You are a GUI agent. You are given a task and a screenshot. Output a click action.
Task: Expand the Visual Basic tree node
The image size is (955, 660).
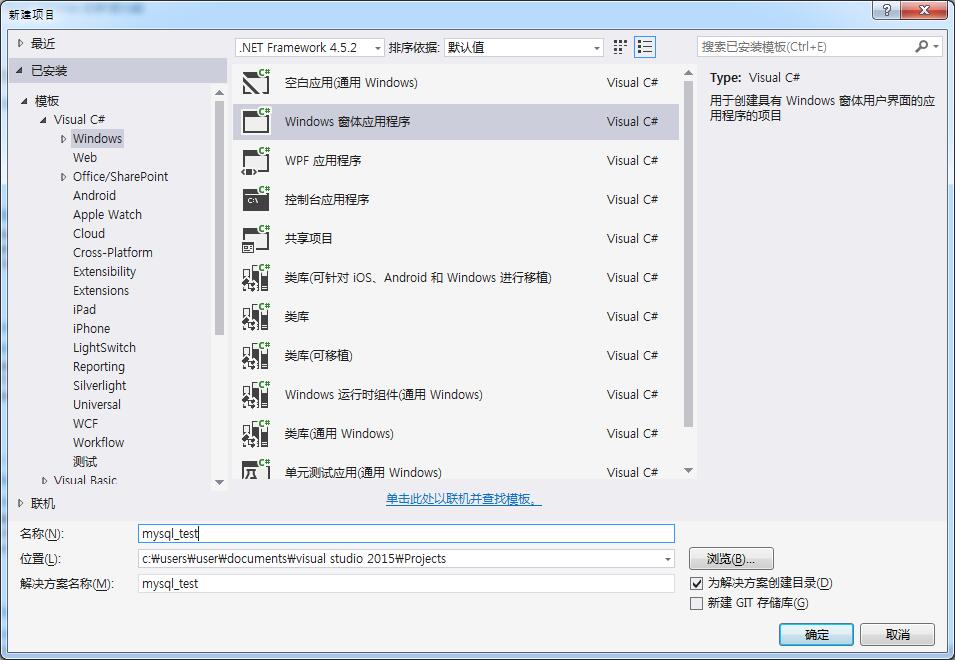click(44, 480)
